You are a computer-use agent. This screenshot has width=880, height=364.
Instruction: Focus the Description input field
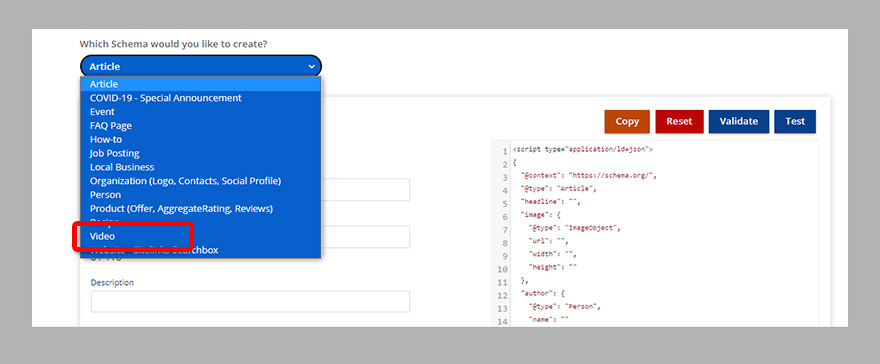point(250,301)
